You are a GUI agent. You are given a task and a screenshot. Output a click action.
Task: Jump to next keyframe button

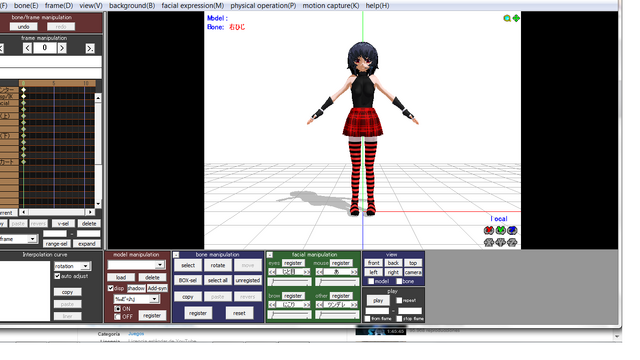click(x=90, y=48)
